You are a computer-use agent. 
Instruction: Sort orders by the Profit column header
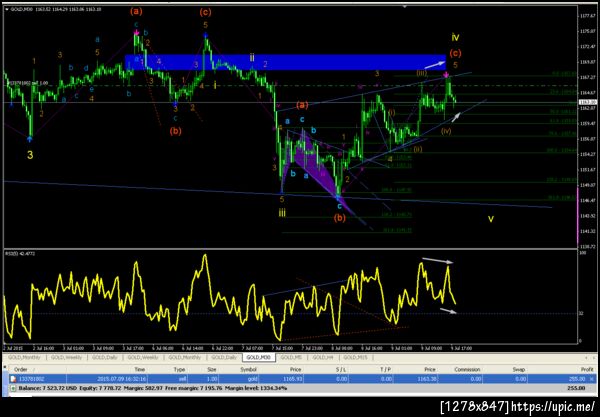(x=587, y=369)
